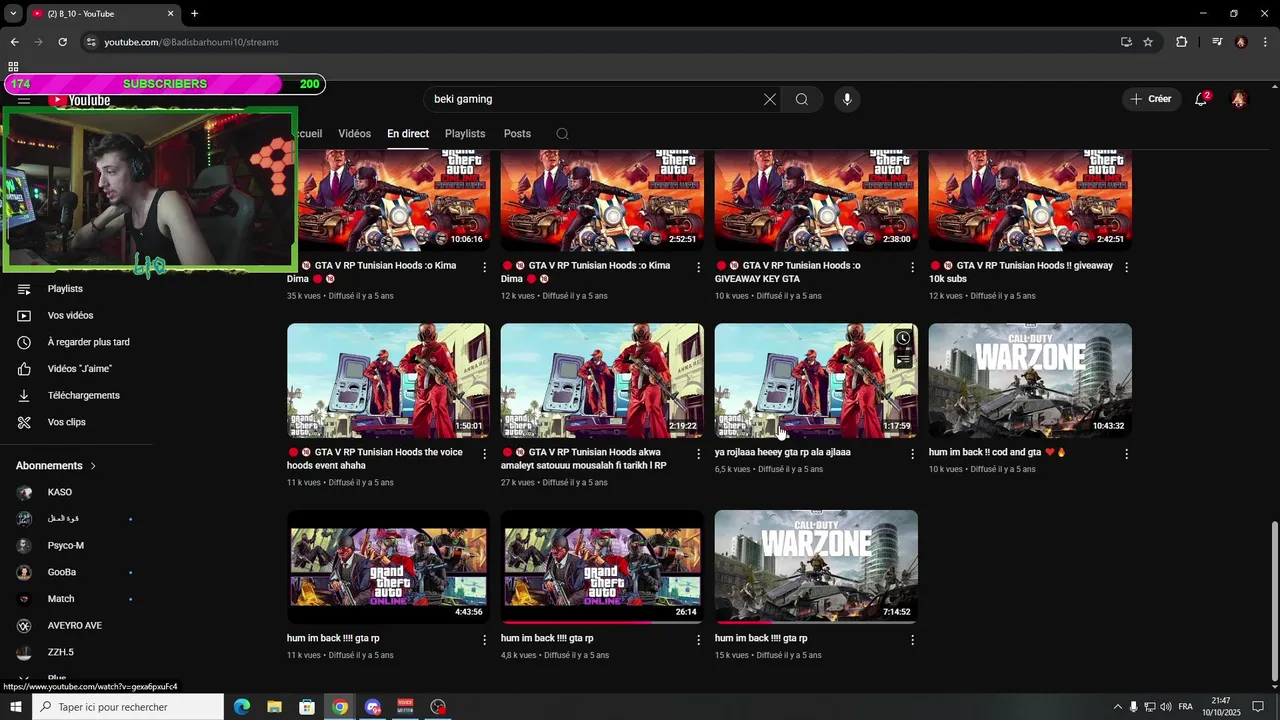Screen dimensions: 1280x720
Task: Open Windows notification center
Action: pyautogui.click(x=1258, y=707)
